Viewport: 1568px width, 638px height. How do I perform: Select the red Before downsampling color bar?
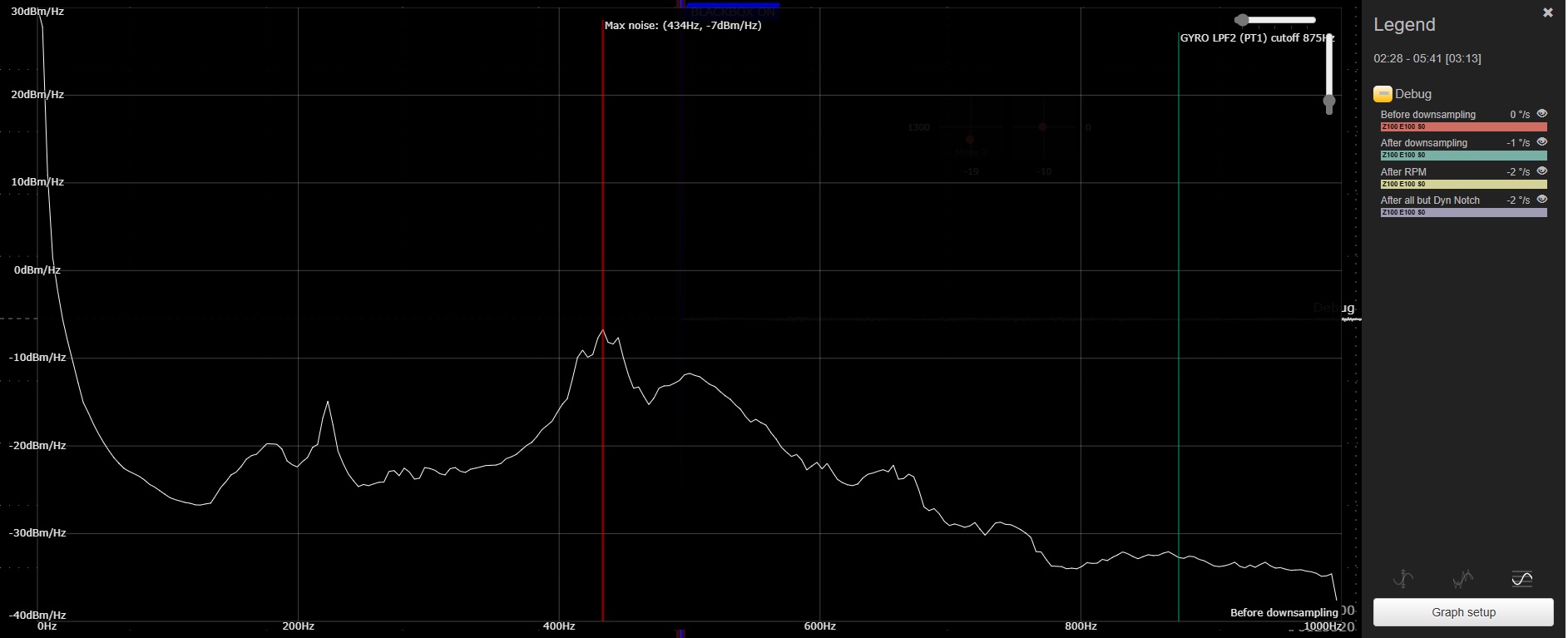[x=1463, y=127]
